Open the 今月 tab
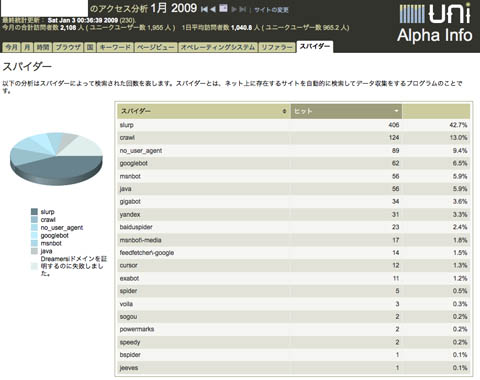The image size is (480, 380). click(11, 47)
